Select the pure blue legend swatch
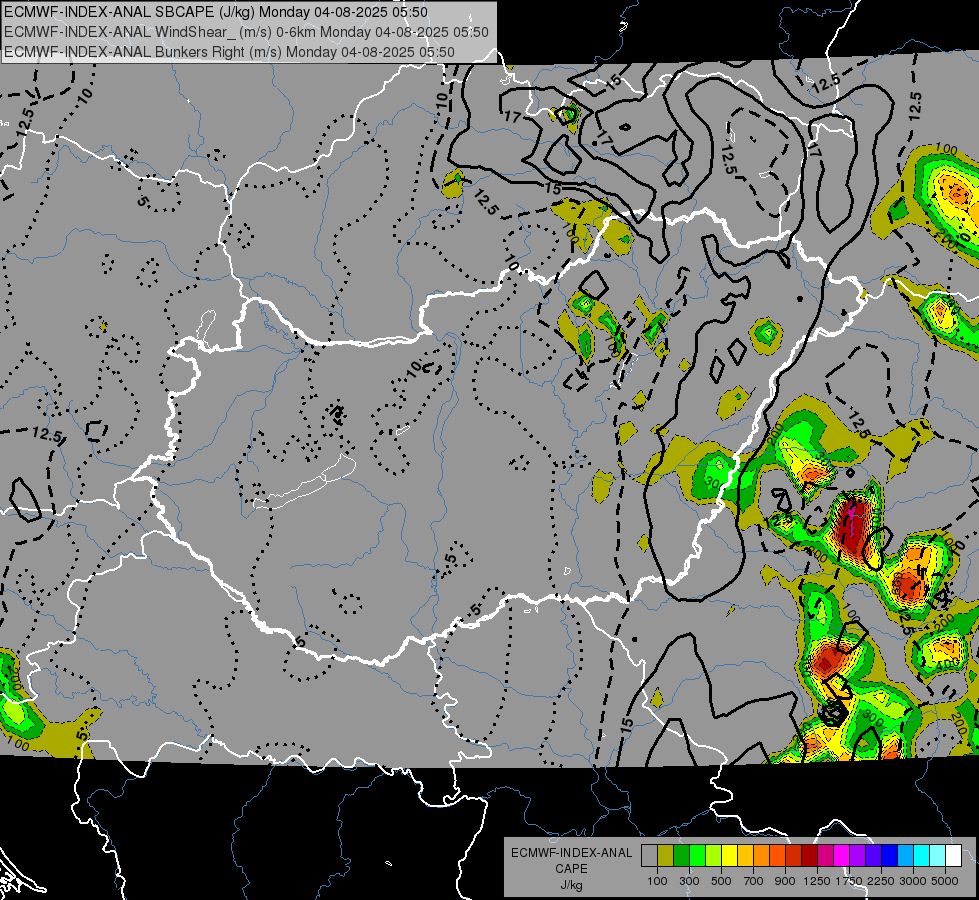 [x=889, y=855]
